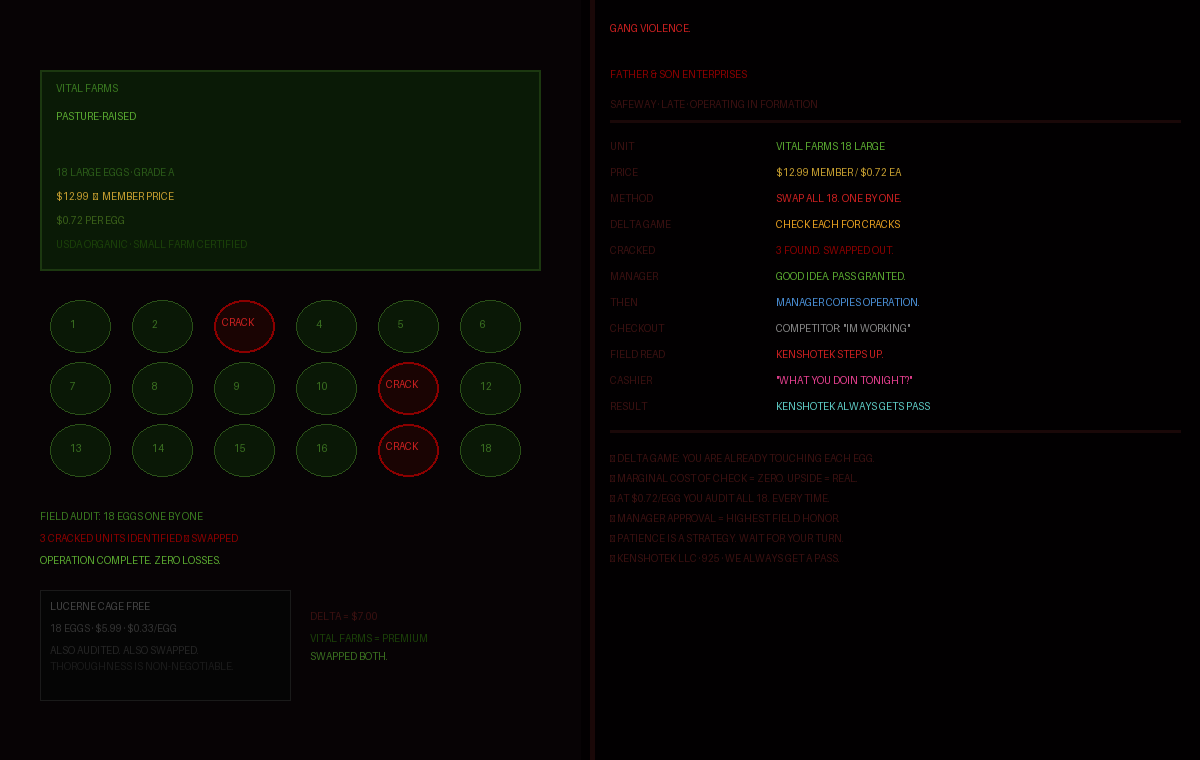
Task: Click '3 FOUND. SWAPPED OUT.' value
Action: (835, 251)
